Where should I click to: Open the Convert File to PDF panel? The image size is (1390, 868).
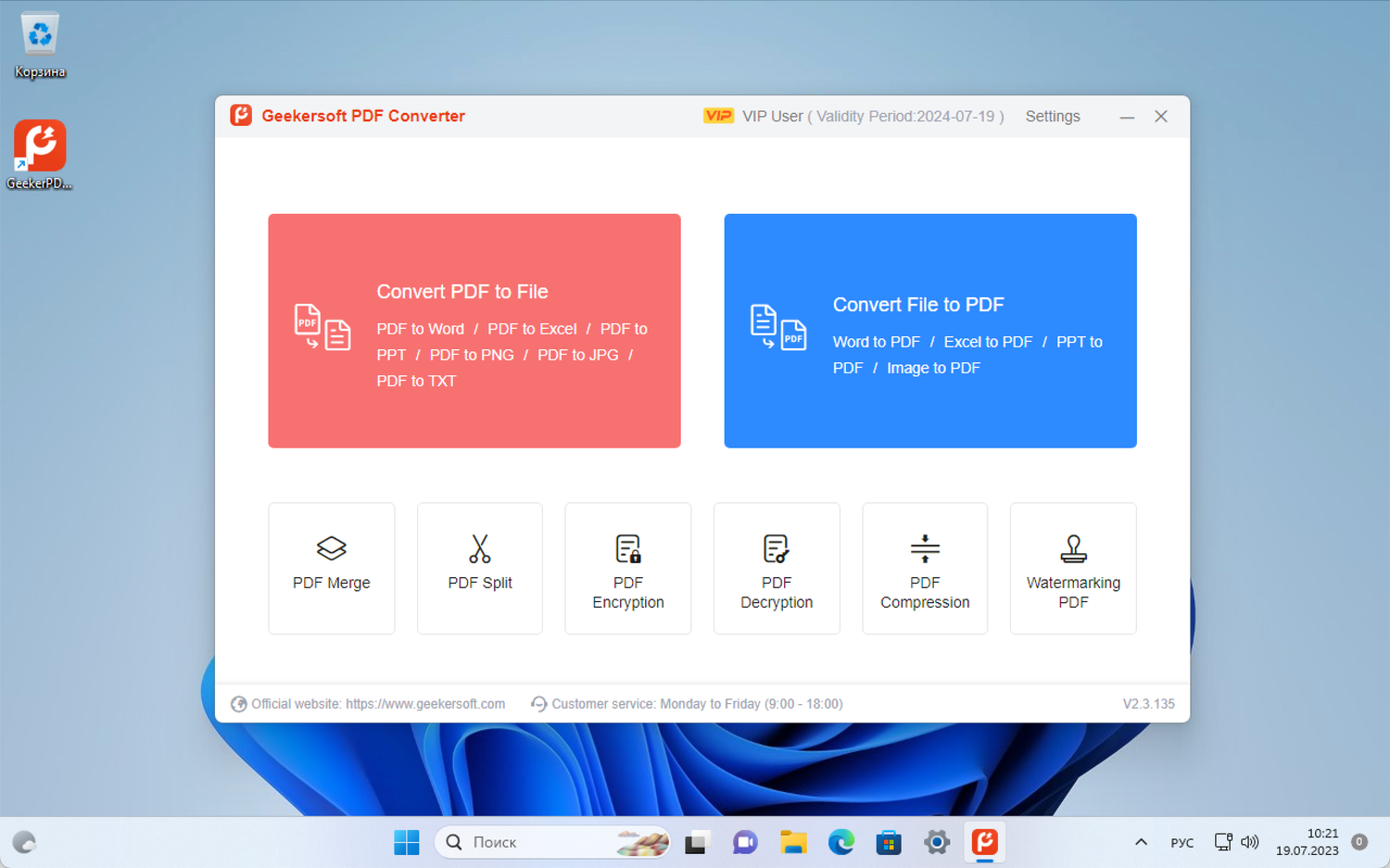click(930, 331)
